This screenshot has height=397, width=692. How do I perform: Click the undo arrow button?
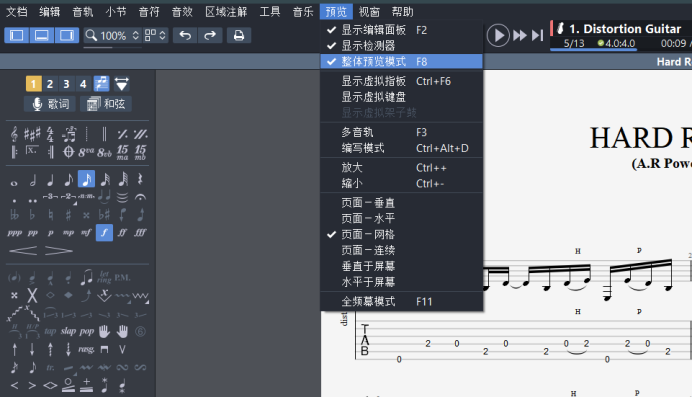click(185, 35)
